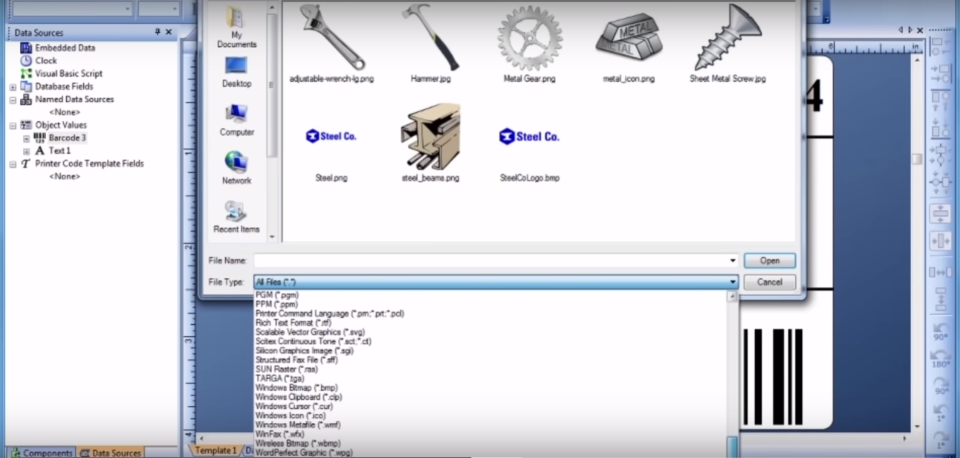Rotate object 1° left
Image resolution: width=960 pixels, height=458 pixels.
tap(940, 413)
